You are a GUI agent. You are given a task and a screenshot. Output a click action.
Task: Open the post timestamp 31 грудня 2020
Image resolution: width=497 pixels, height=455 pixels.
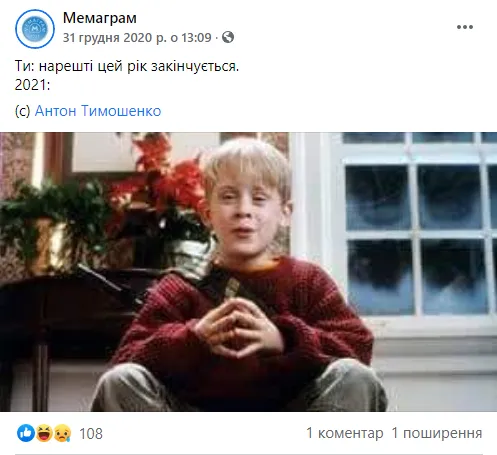pos(137,37)
